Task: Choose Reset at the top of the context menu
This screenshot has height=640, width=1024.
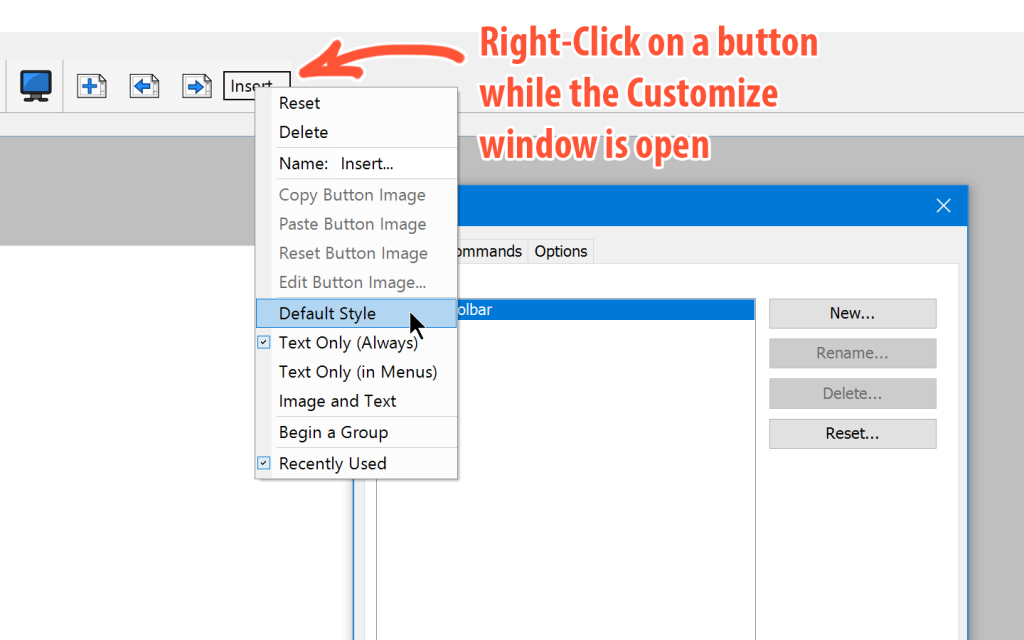Action: pos(300,103)
